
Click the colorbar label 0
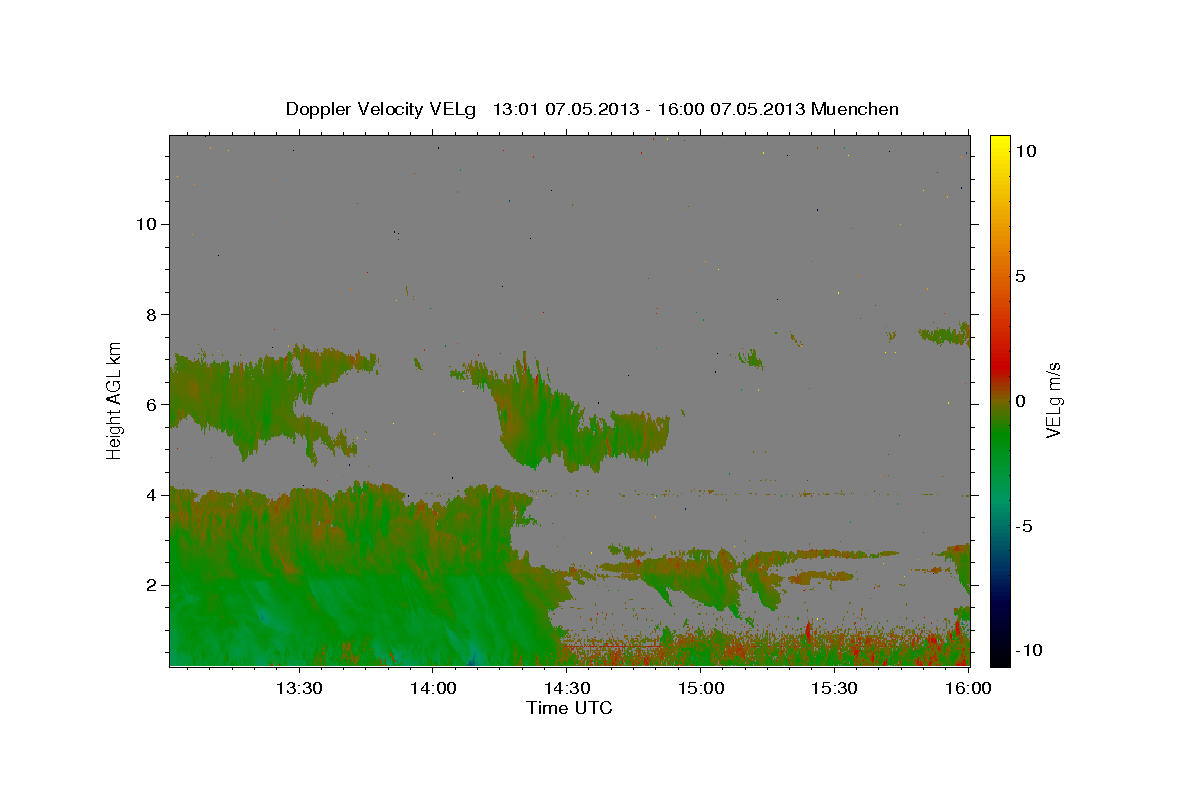coord(1020,401)
